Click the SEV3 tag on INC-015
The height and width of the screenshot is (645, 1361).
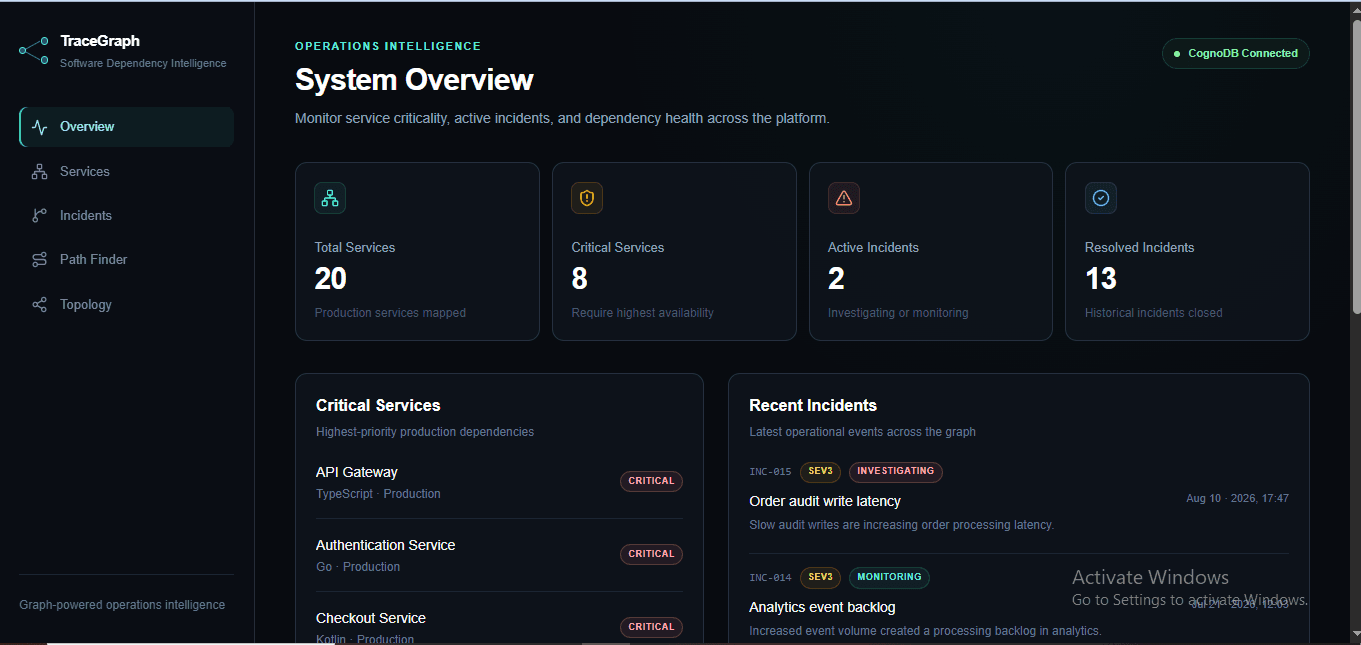820,471
